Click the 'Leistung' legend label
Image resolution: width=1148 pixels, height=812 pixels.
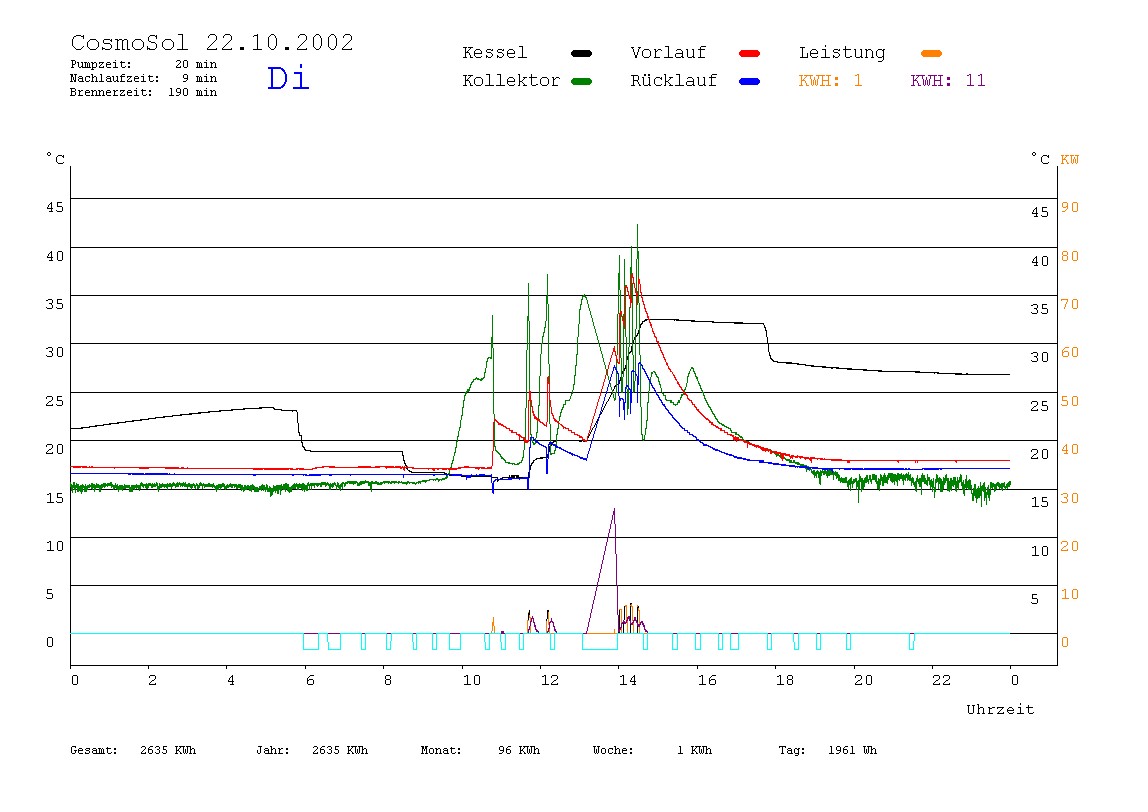coord(842,53)
